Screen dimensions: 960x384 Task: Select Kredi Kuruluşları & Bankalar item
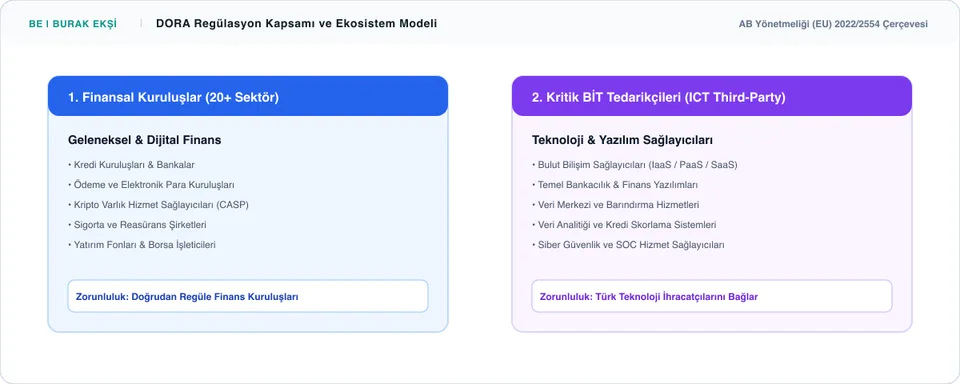click(x=132, y=165)
